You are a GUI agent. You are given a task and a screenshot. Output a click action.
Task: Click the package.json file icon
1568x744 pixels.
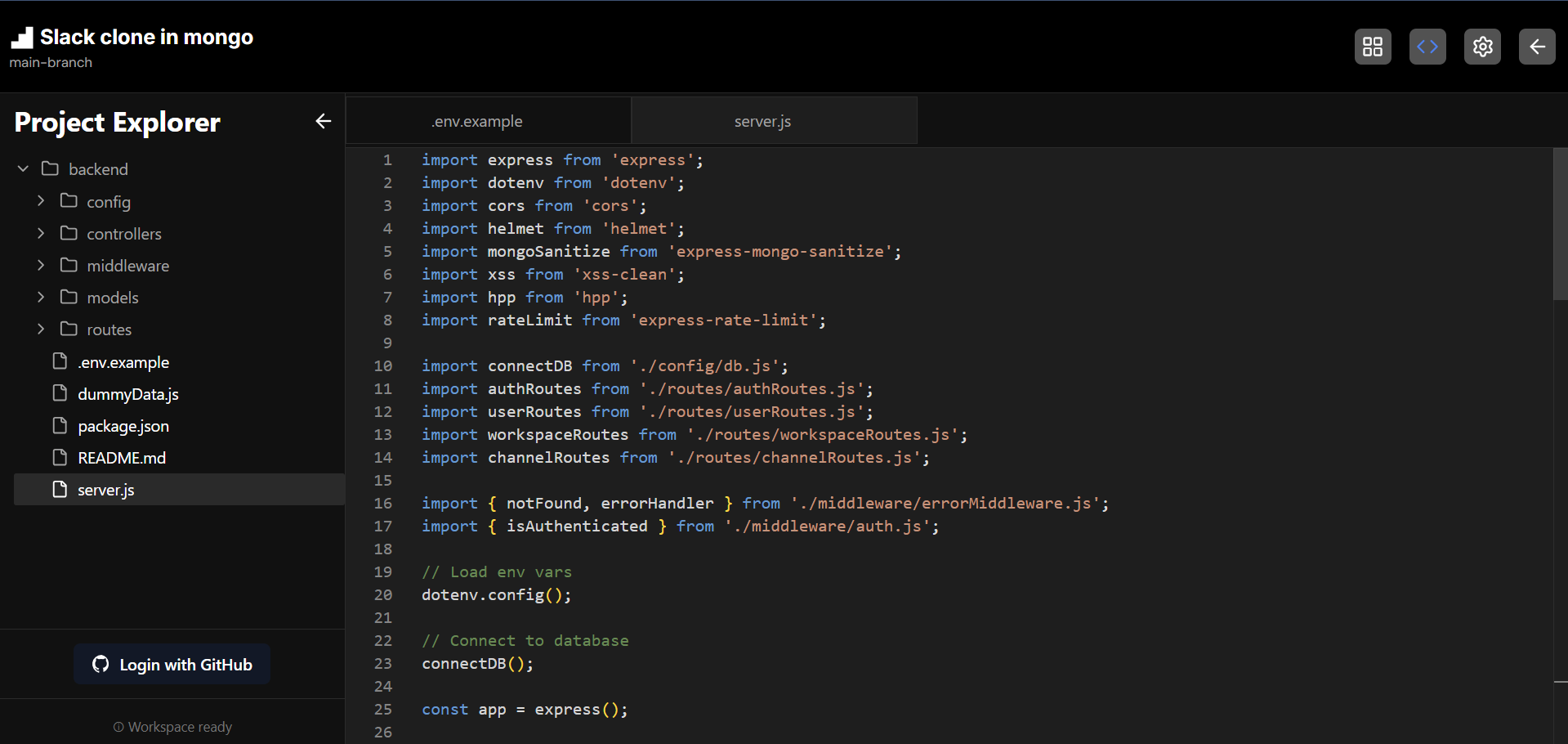pyautogui.click(x=60, y=425)
